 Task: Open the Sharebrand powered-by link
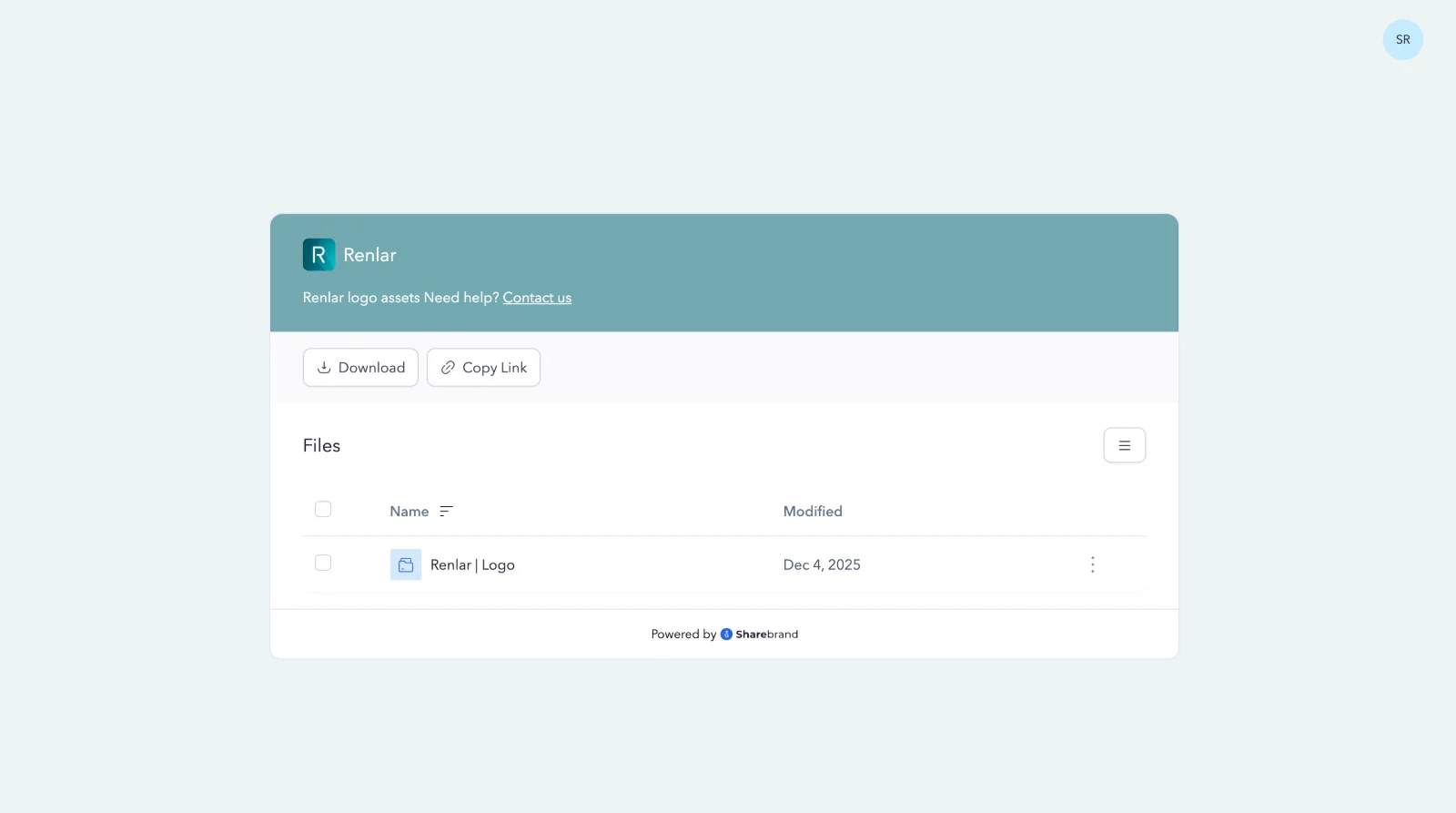(x=759, y=635)
